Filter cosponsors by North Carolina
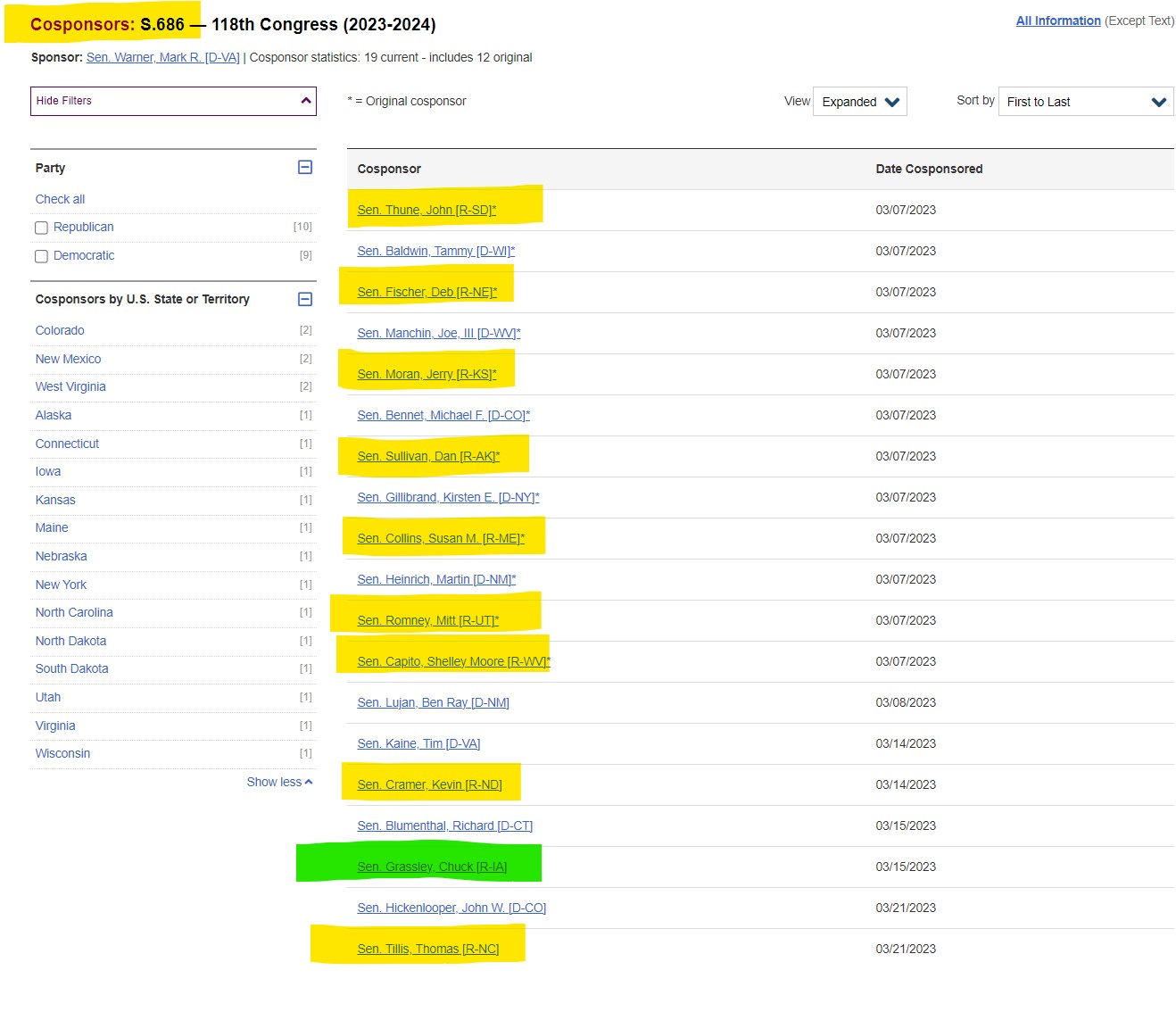Image resolution: width=1176 pixels, height=1012 pixels. (x=74, y=612)
